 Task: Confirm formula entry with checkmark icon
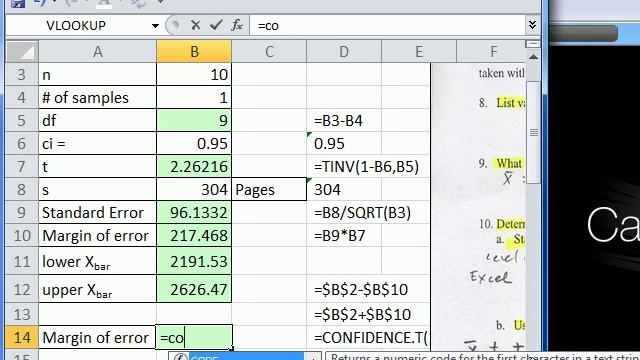216,26
